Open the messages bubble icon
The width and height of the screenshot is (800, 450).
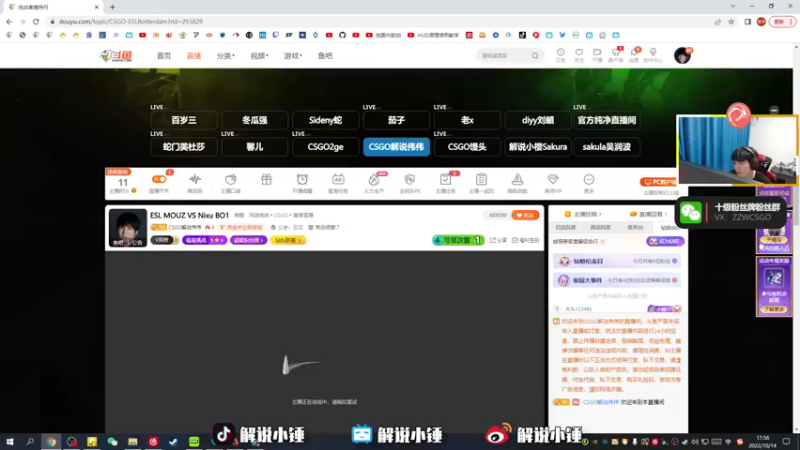point(634,55)
